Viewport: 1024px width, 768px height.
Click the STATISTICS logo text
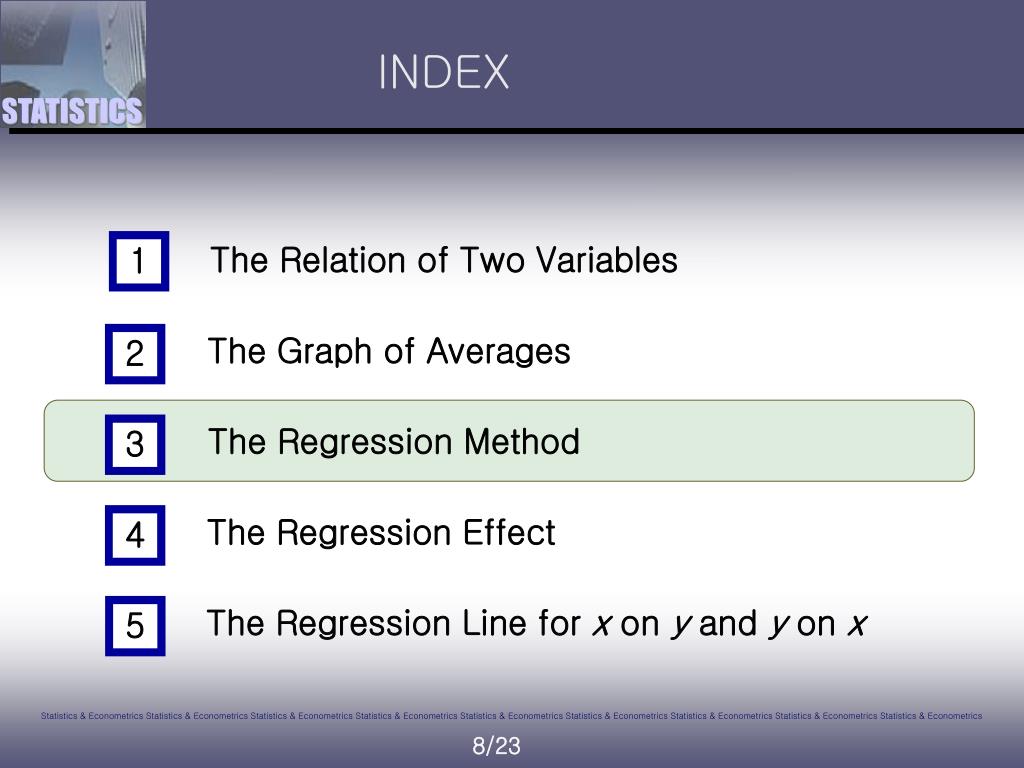(x=72, y=111)
